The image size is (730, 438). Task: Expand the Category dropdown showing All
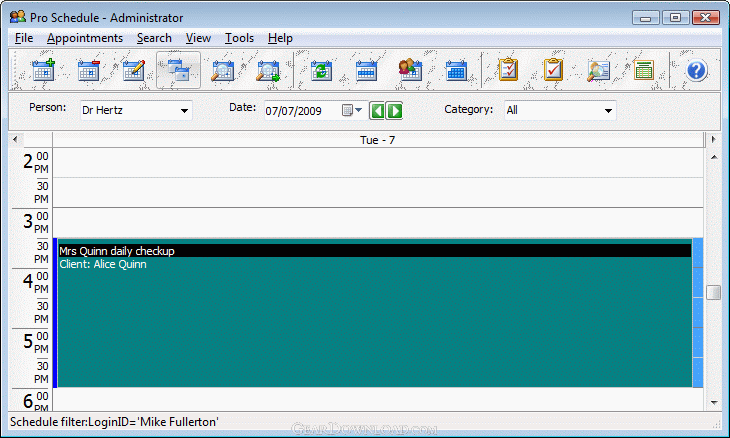click(608, 110)
